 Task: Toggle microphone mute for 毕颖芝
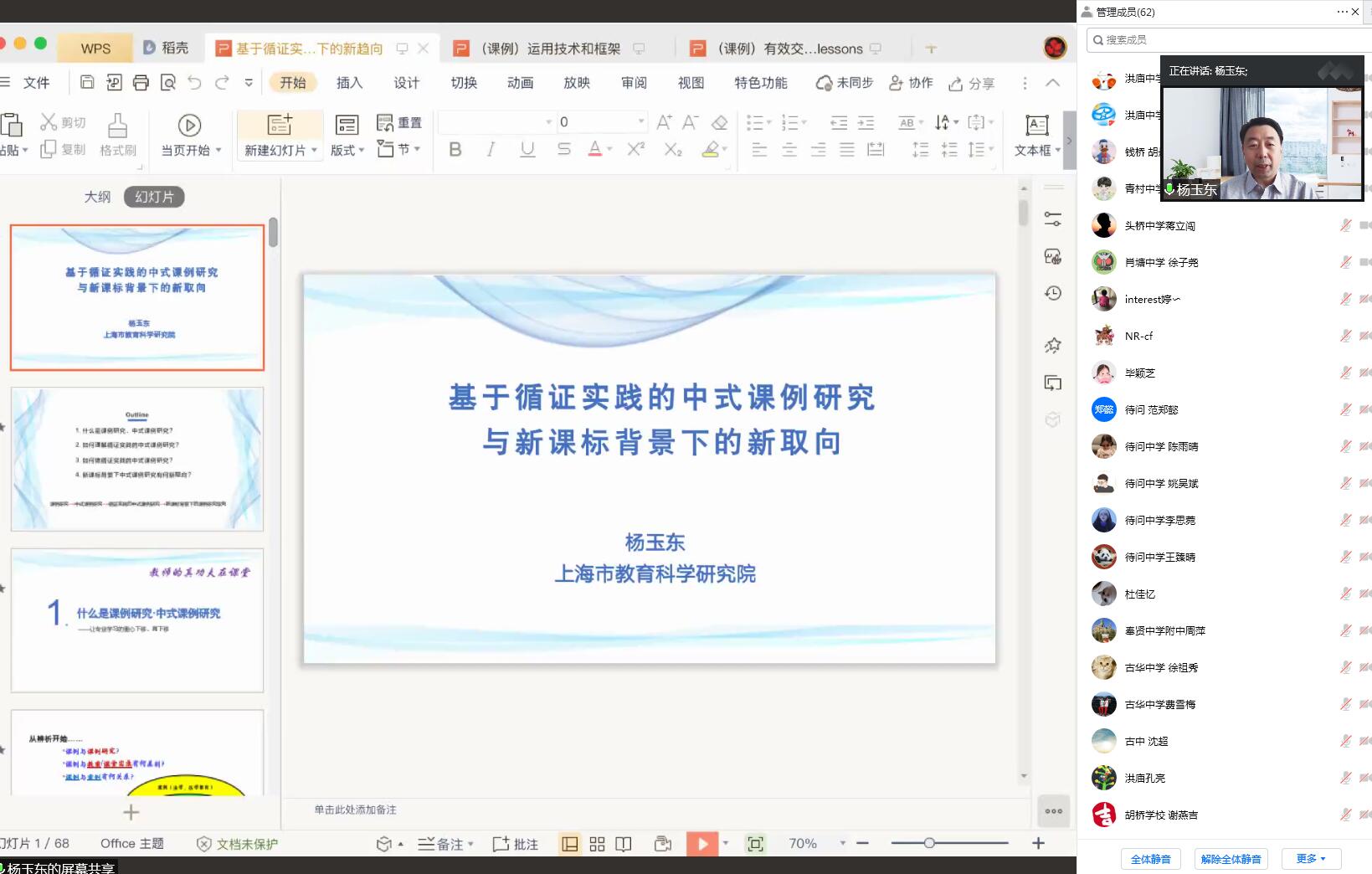tap(1345, 373)
